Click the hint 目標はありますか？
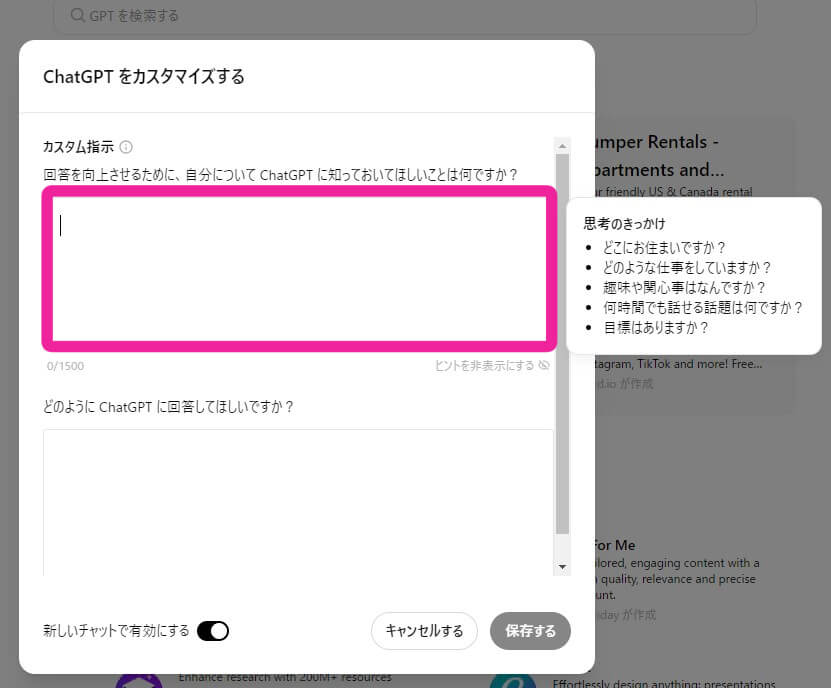This screenshot has height=688, width=831. (x=656, y=328)
